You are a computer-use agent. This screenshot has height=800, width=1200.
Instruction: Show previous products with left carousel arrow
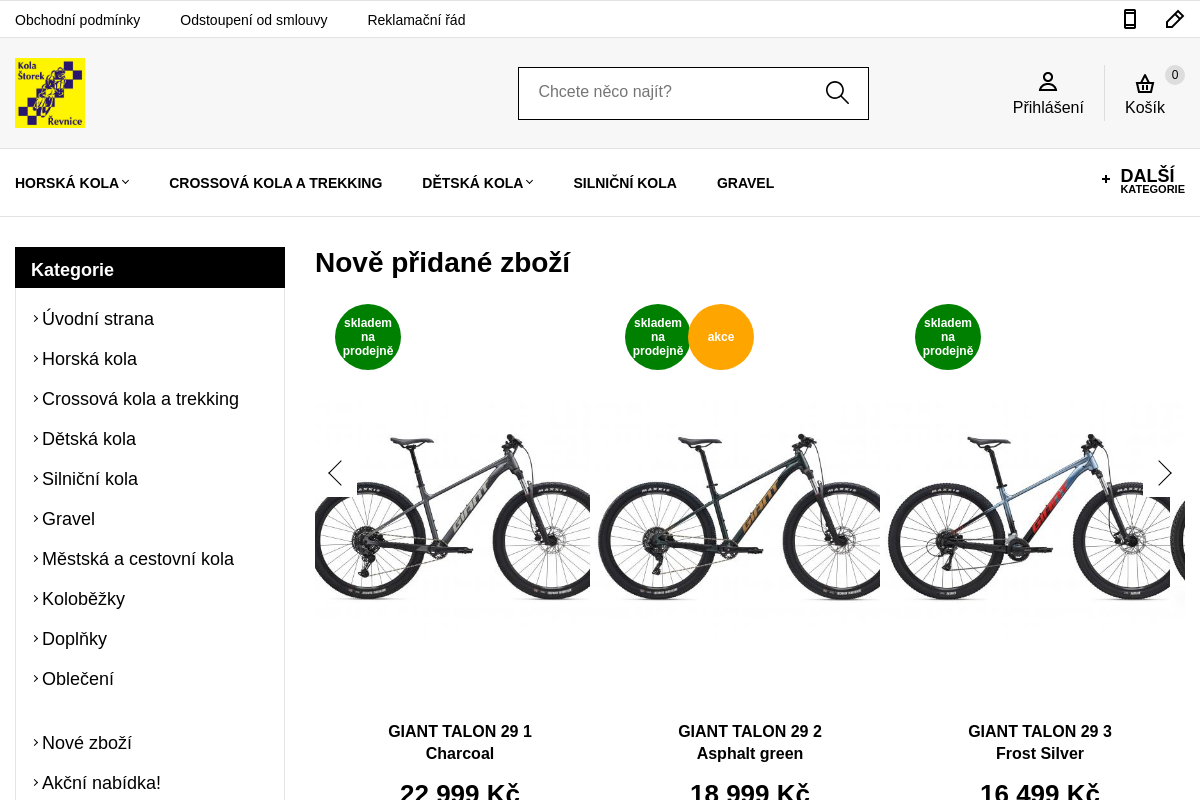click(x=335, y=473)
